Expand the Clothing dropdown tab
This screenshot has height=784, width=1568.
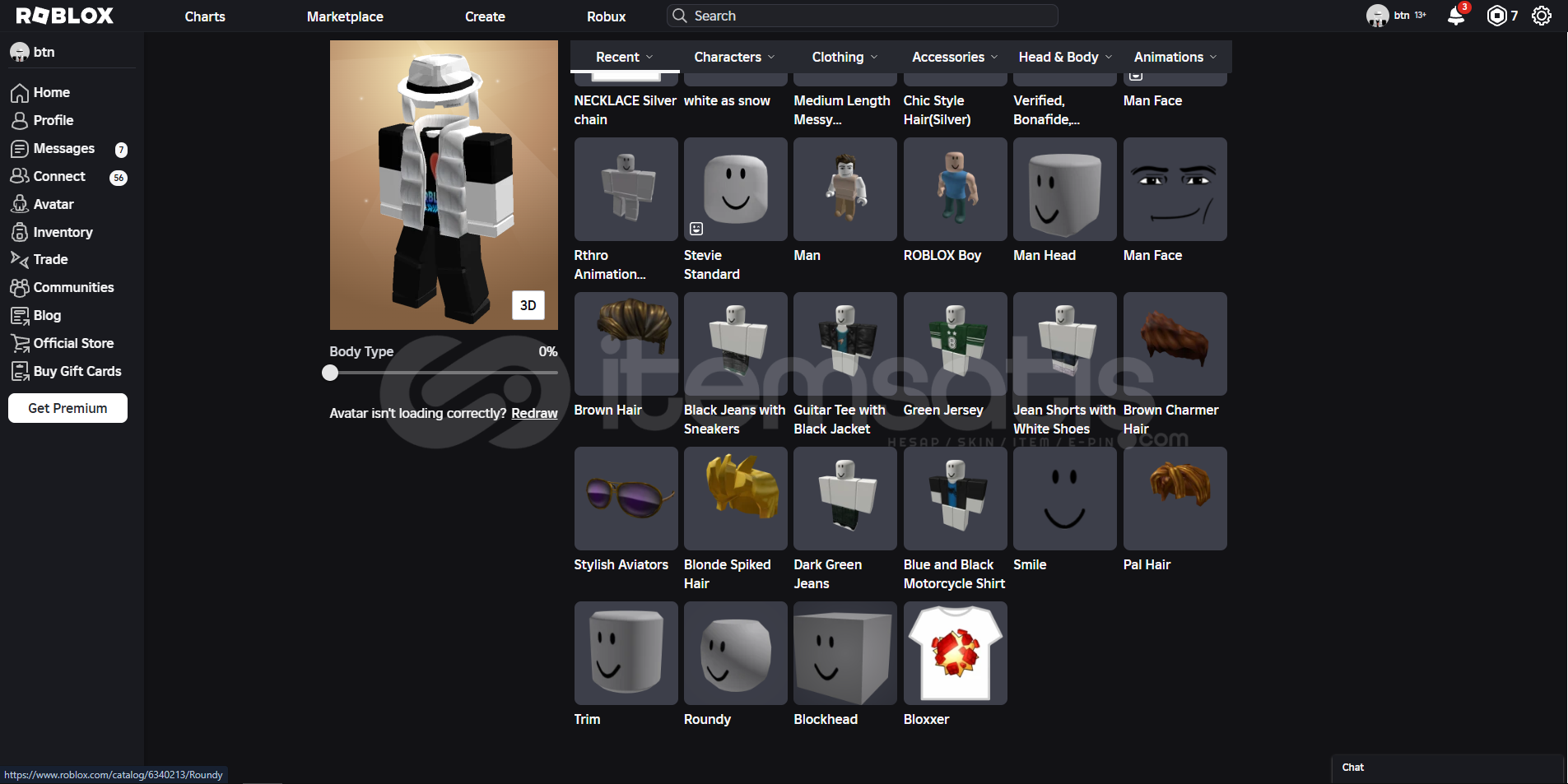(x=844, y=57)
